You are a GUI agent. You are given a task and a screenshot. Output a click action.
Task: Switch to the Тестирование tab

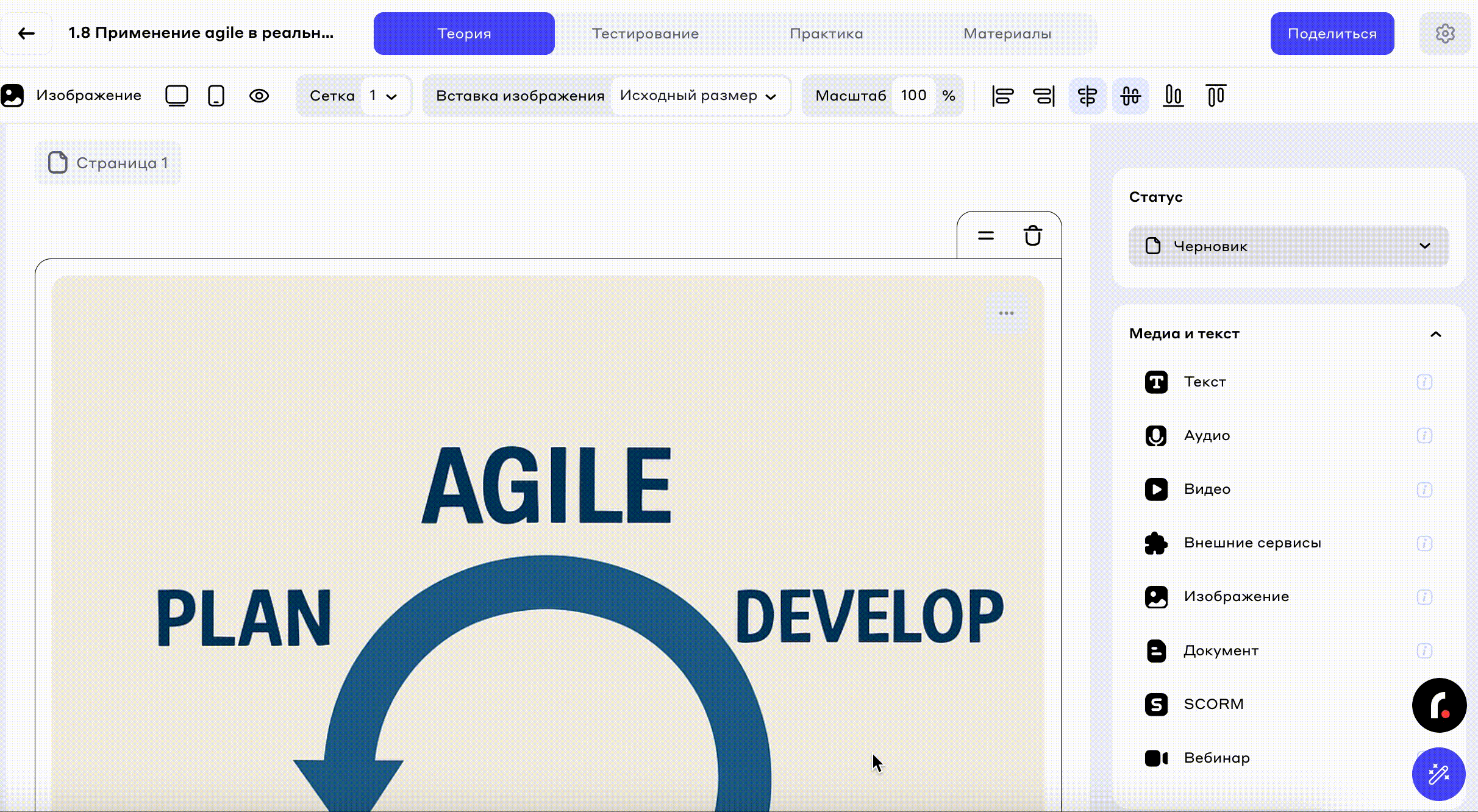645,34
